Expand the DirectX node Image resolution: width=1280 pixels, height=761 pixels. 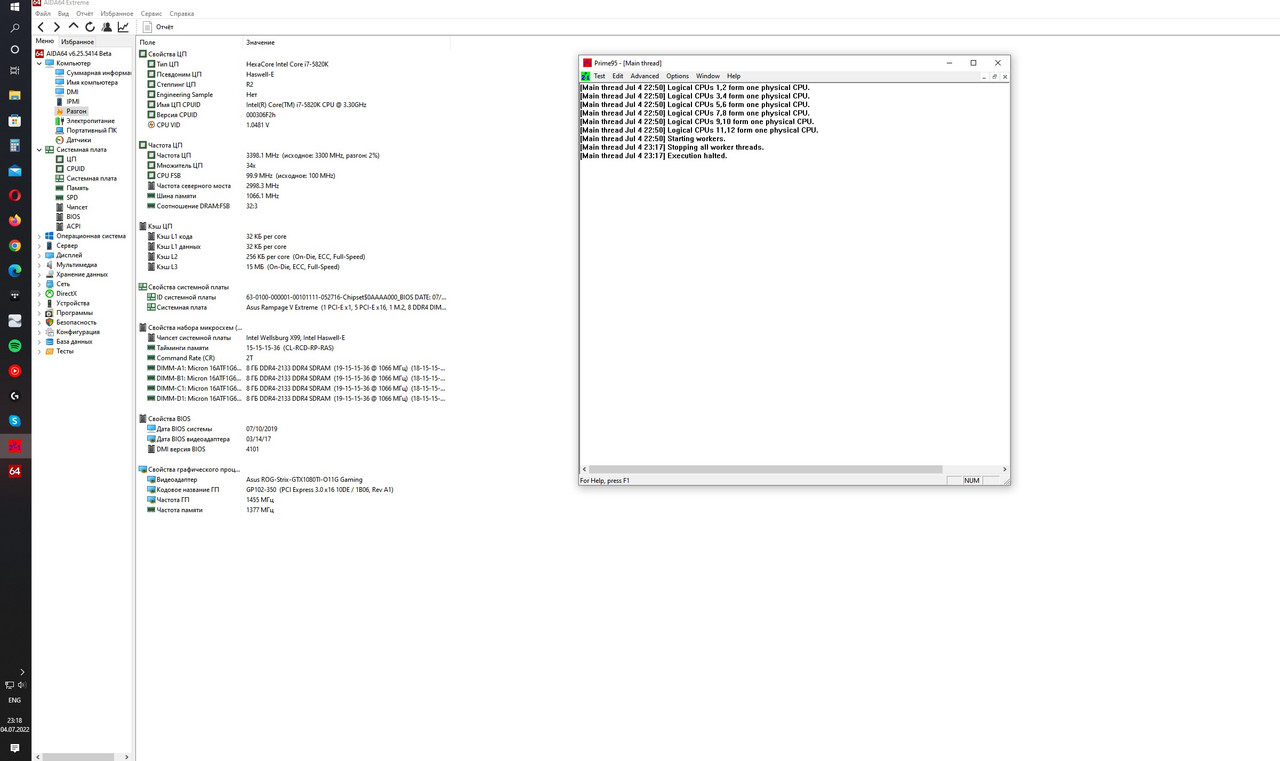(x=39, y=293)
